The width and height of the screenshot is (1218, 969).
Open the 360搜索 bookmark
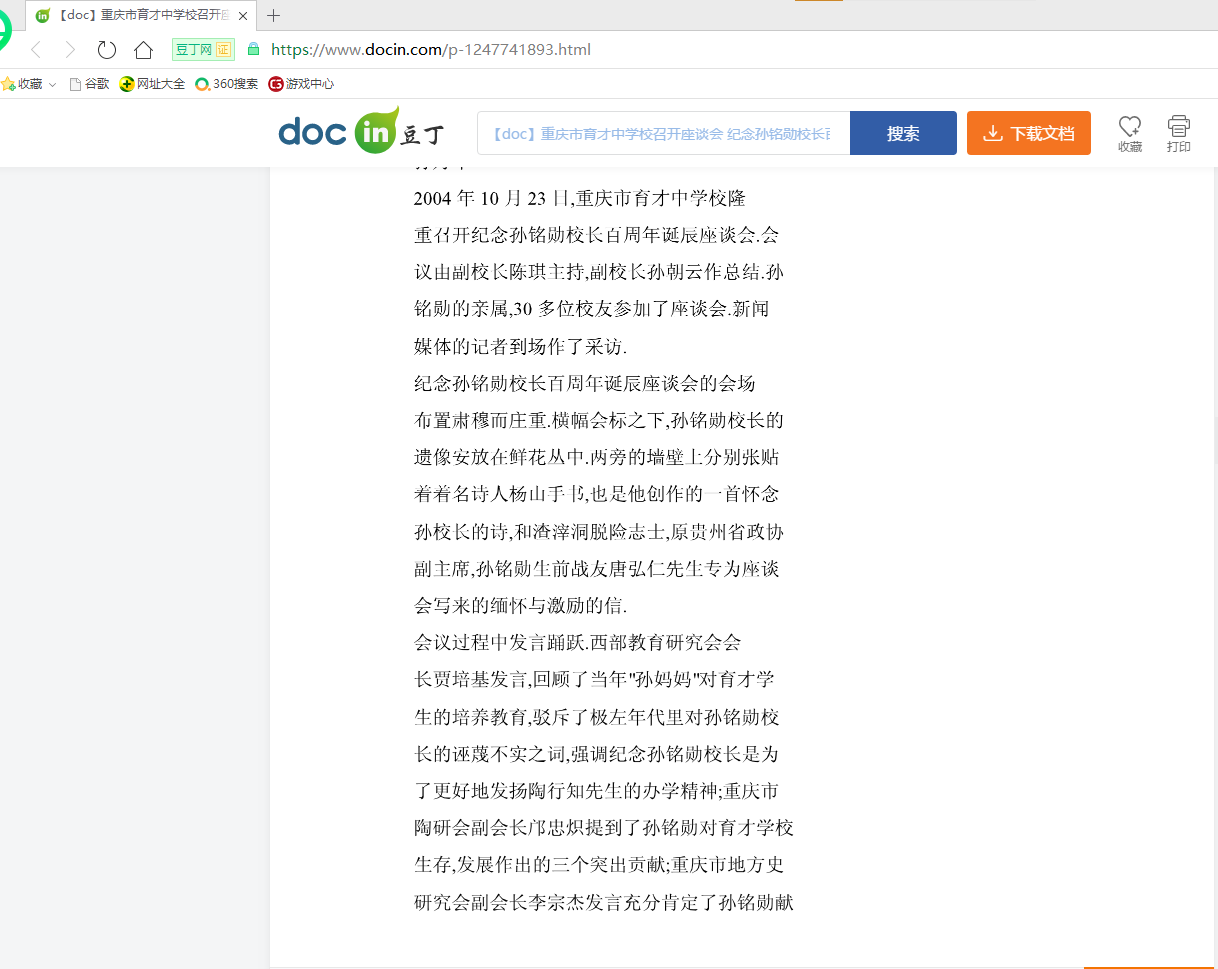tap(226, 84)
